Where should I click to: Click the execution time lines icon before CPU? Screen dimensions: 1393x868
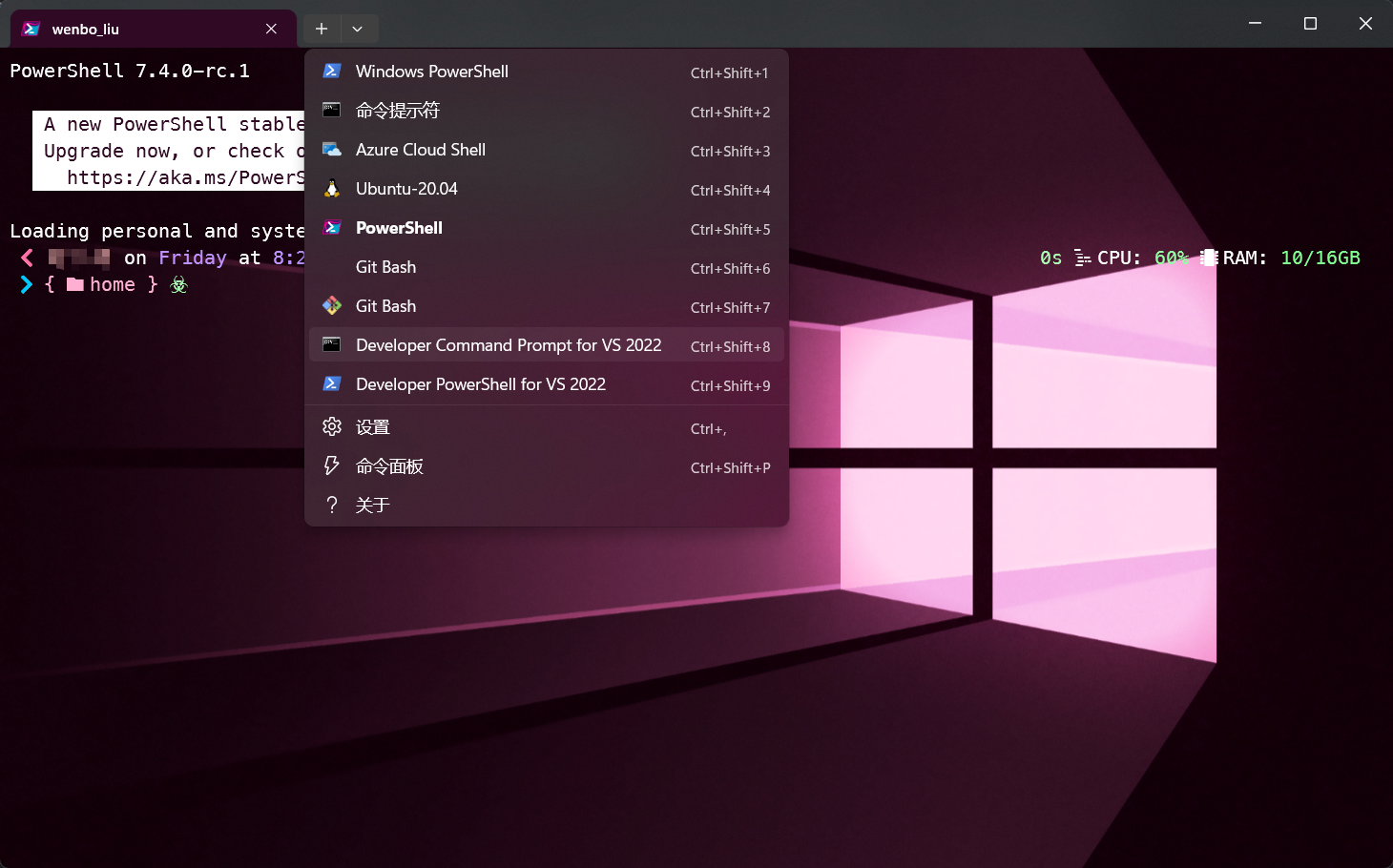(1082, 258)
